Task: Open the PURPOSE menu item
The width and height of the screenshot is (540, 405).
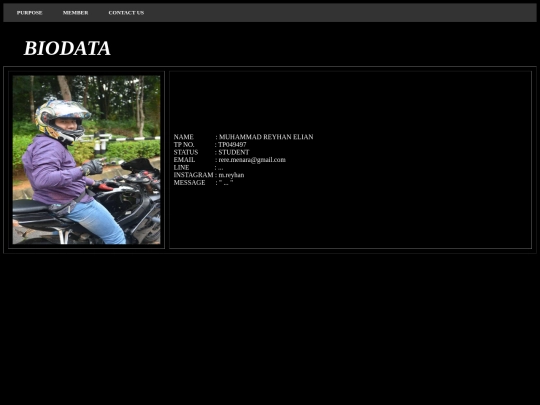Action: tap(30, 13)
